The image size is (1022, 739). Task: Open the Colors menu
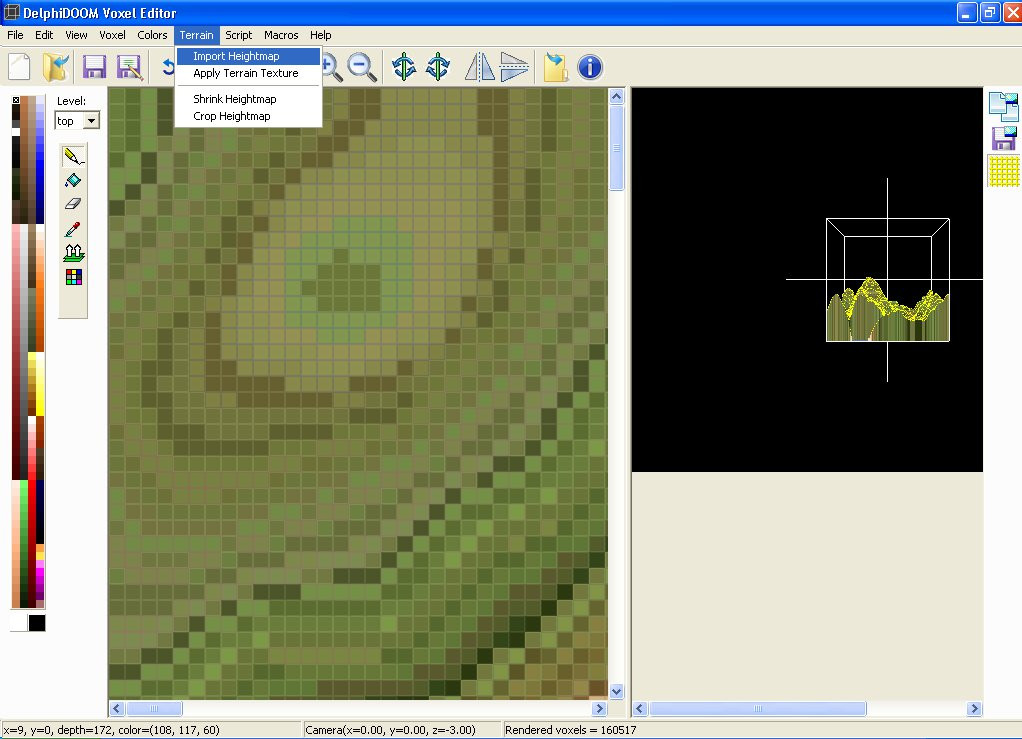pyautogui.click(x=152, y=35)
